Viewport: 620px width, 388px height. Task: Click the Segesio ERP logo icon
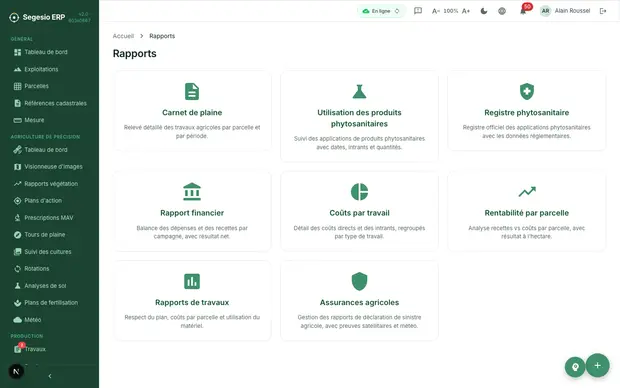click(14, 17)
